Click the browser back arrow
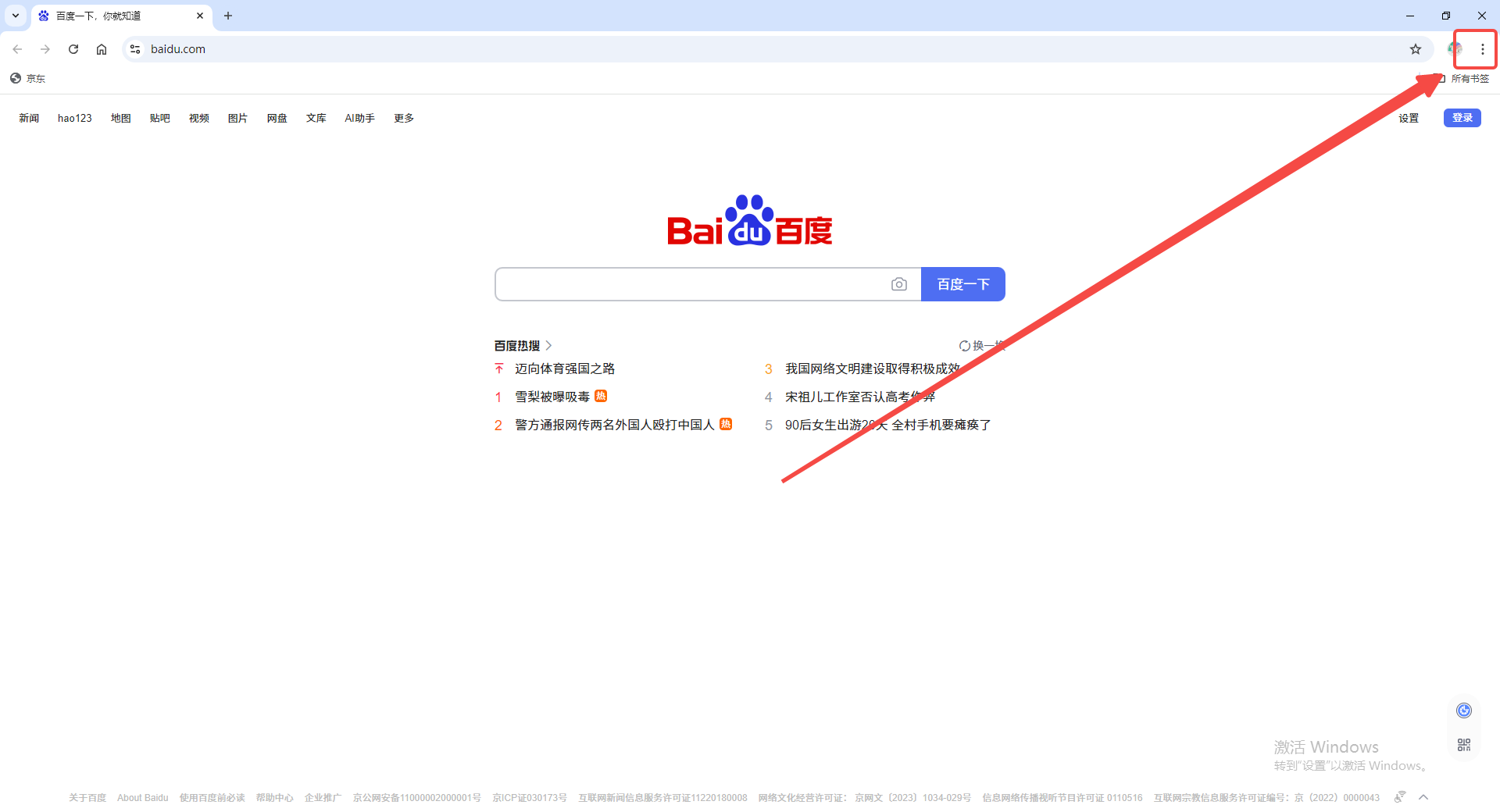Screen dimensions: 1500x812 [x=17, y=49]
